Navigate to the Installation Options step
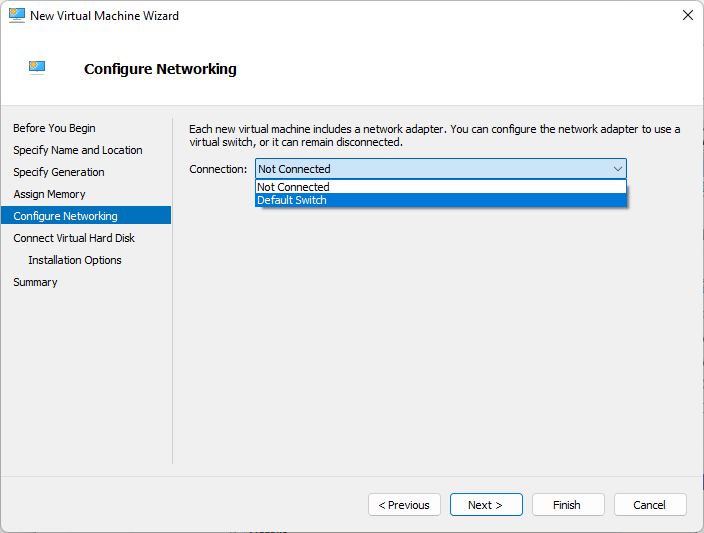Image resolution: width=704 pixels, height=533 pixels. [75, 260]
